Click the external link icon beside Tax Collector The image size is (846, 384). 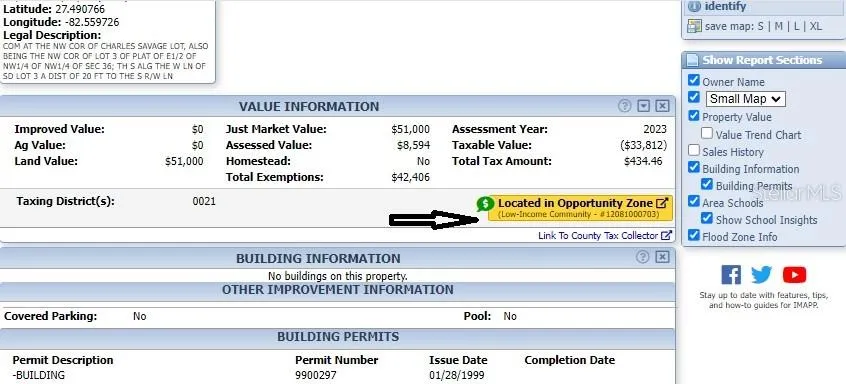[x=666, y=235]
